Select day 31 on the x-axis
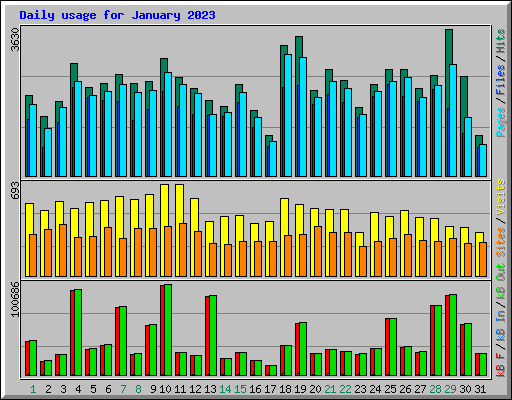Screen dimensions: 512x400 pos(480,389)
